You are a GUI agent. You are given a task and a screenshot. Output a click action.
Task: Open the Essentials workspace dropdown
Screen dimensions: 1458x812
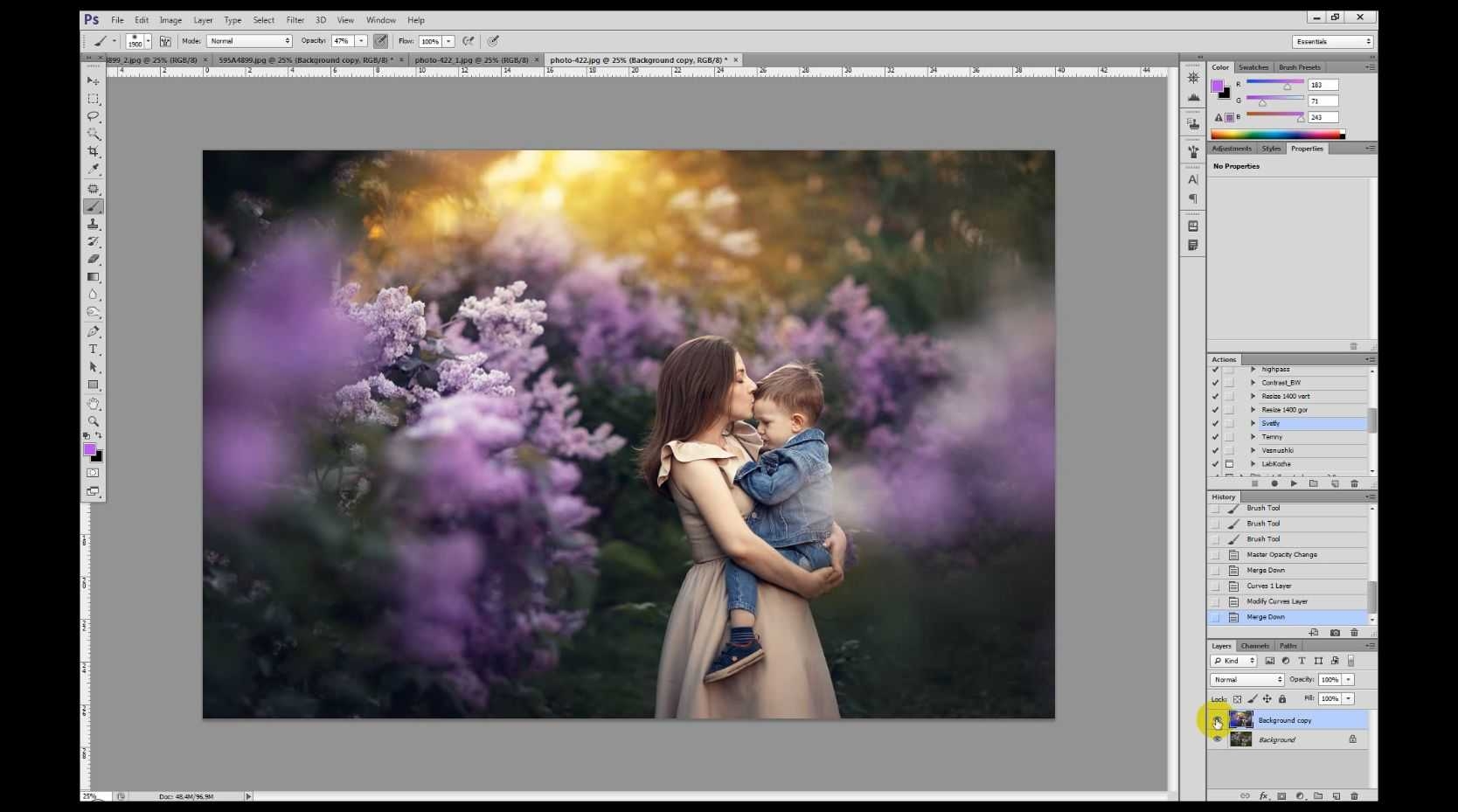pyautogui.click(x=1332, y=41)
